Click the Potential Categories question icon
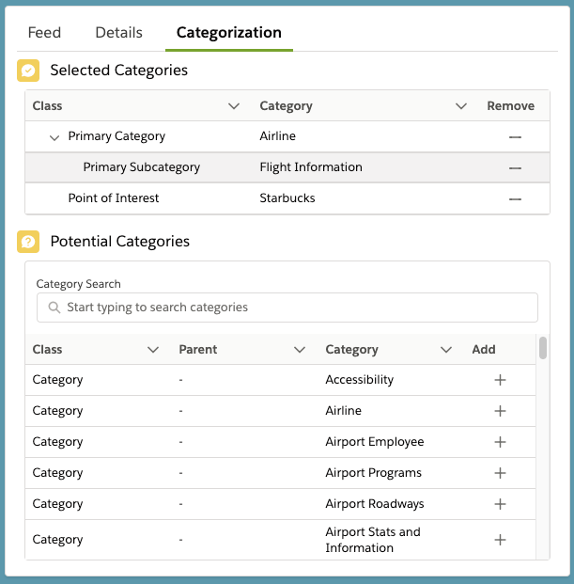 click(28, 241)
